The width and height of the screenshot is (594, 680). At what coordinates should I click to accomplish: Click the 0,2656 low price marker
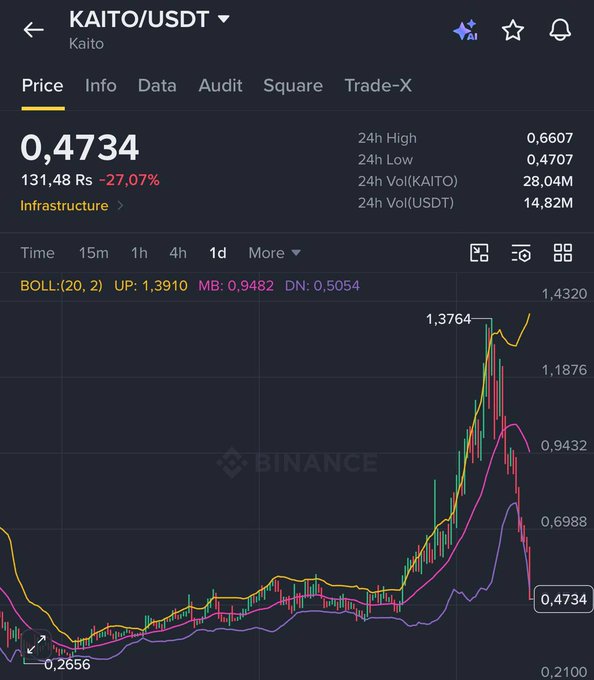pyautogui.click(x=67, y=664)
